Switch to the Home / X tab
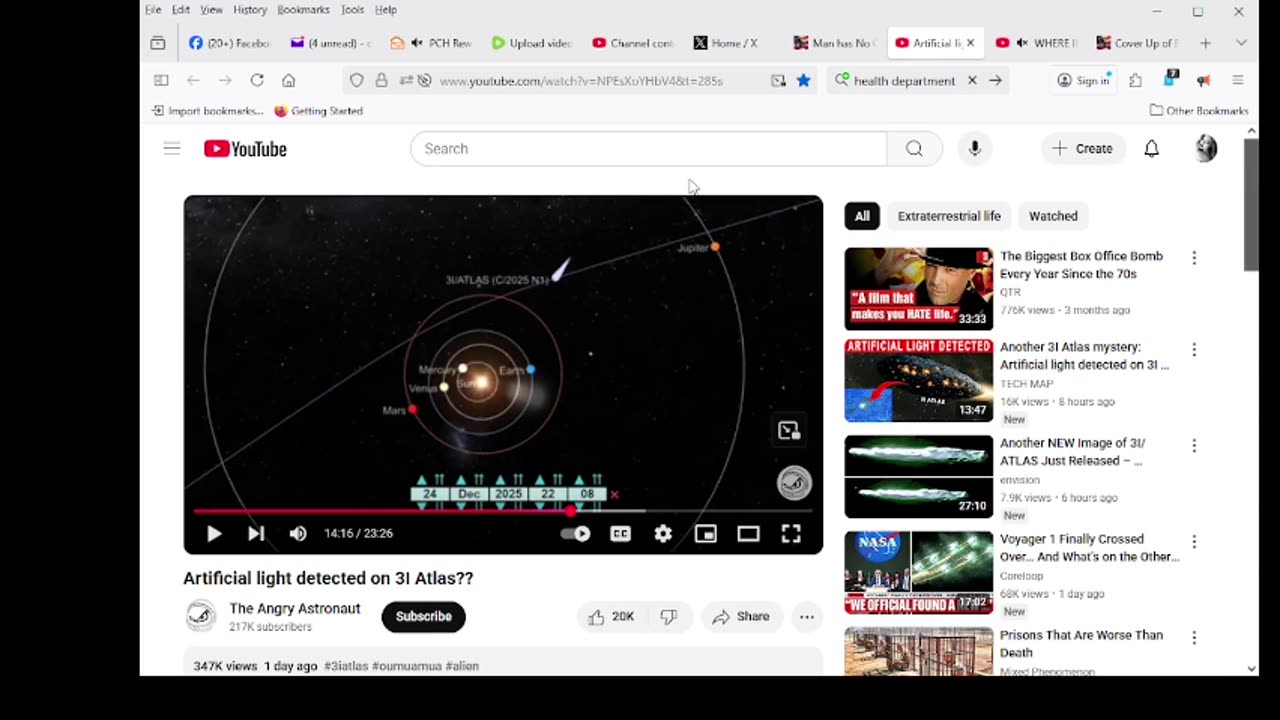This screenshot has width=1280, height=720. click(x=732, y=43)
